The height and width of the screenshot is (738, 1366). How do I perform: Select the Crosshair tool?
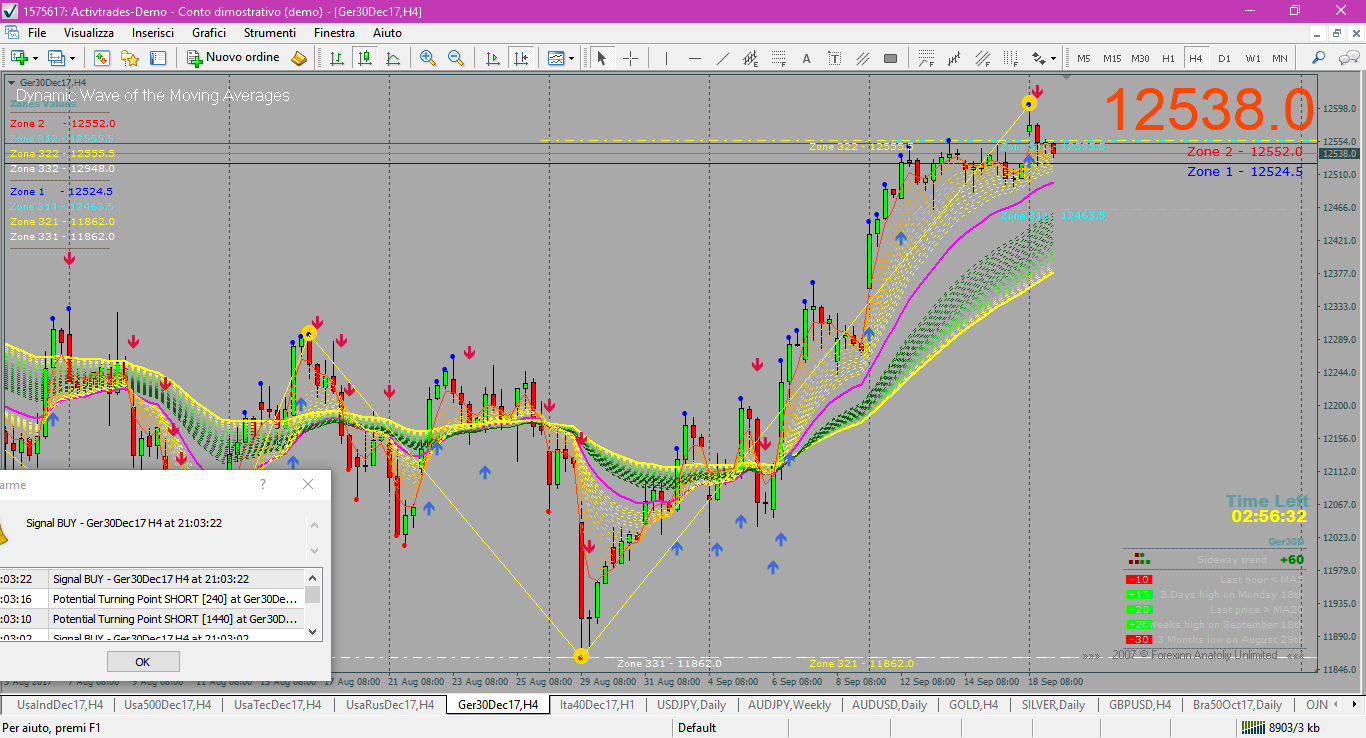[630, 58]
